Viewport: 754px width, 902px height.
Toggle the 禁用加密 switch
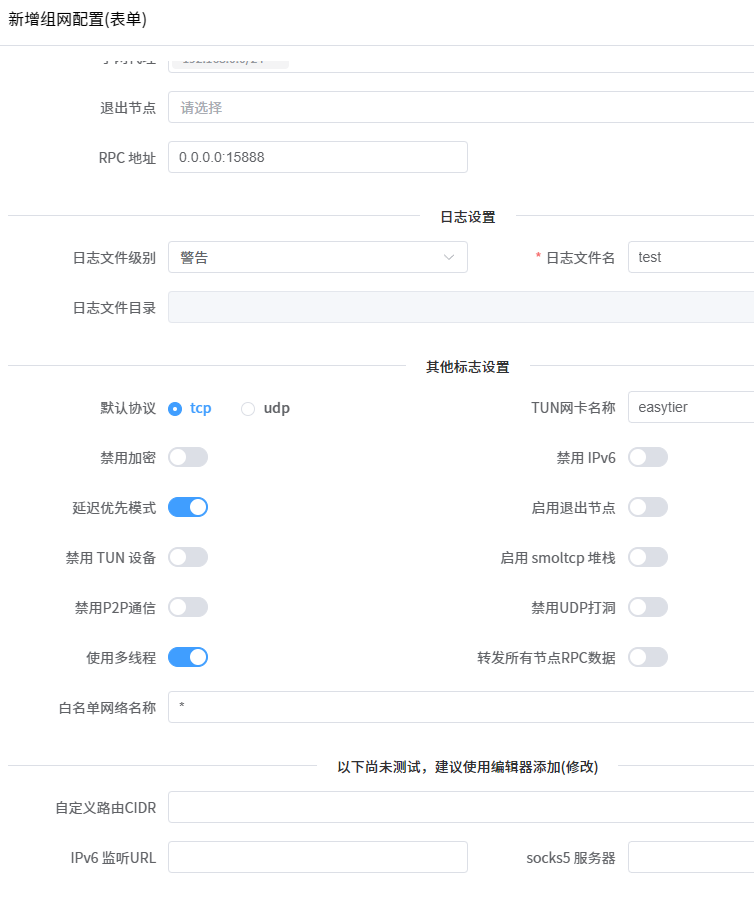pyautogui.click(x=188, y=457)
